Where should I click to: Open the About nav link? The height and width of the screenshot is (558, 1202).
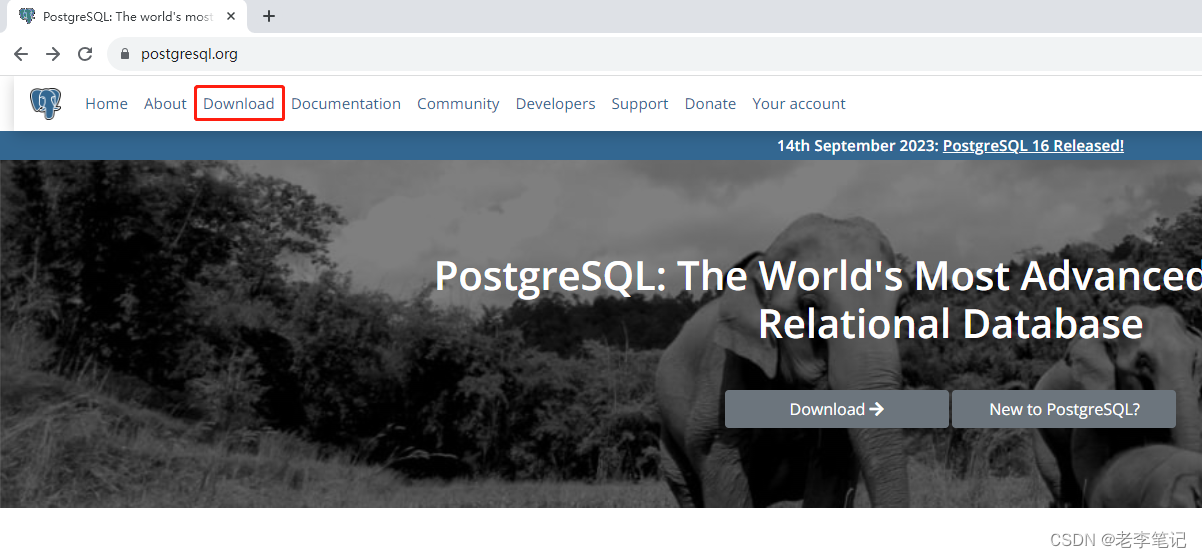[165, 104]
